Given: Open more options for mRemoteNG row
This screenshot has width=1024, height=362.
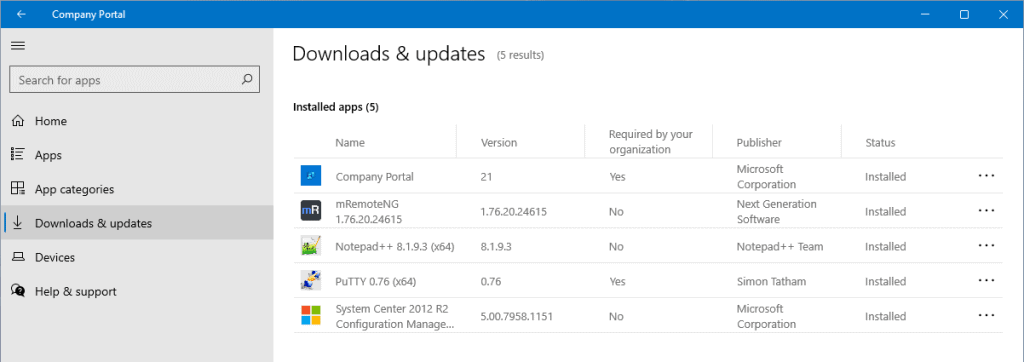Looking at the screenshot, I should (x=986, y=210).
